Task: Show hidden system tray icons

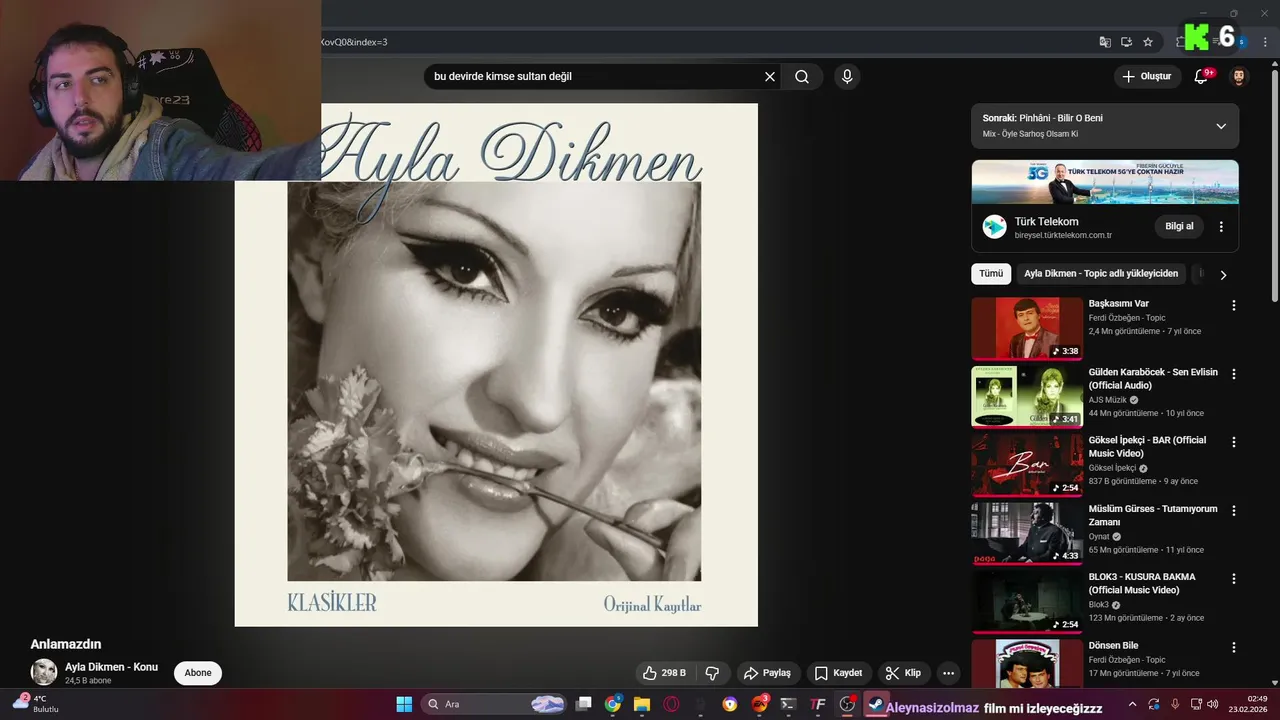Action: pyautogui.click(x=1132, y=704)
